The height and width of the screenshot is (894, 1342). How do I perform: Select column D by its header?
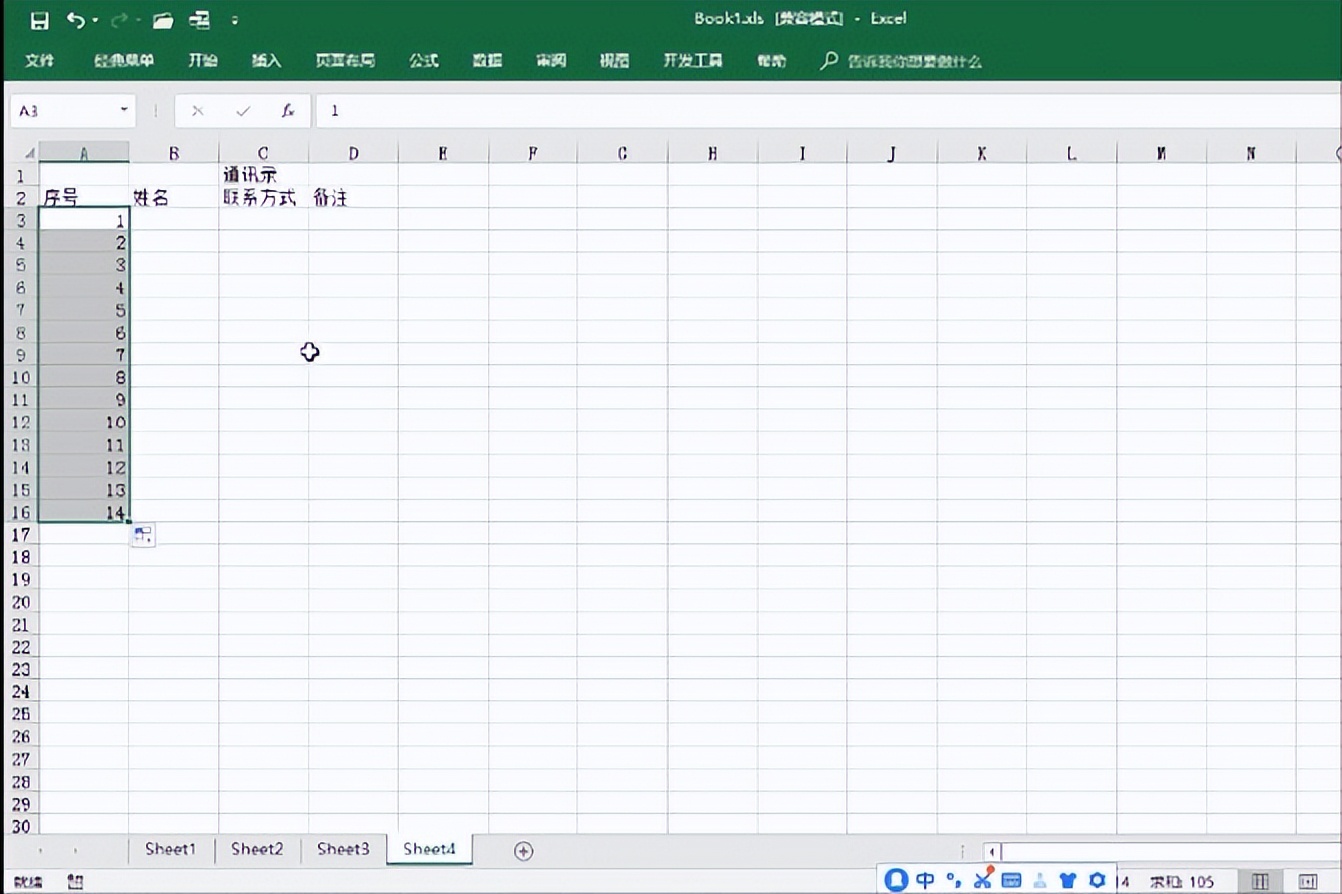pyautogui.click(x=353, y=153)
